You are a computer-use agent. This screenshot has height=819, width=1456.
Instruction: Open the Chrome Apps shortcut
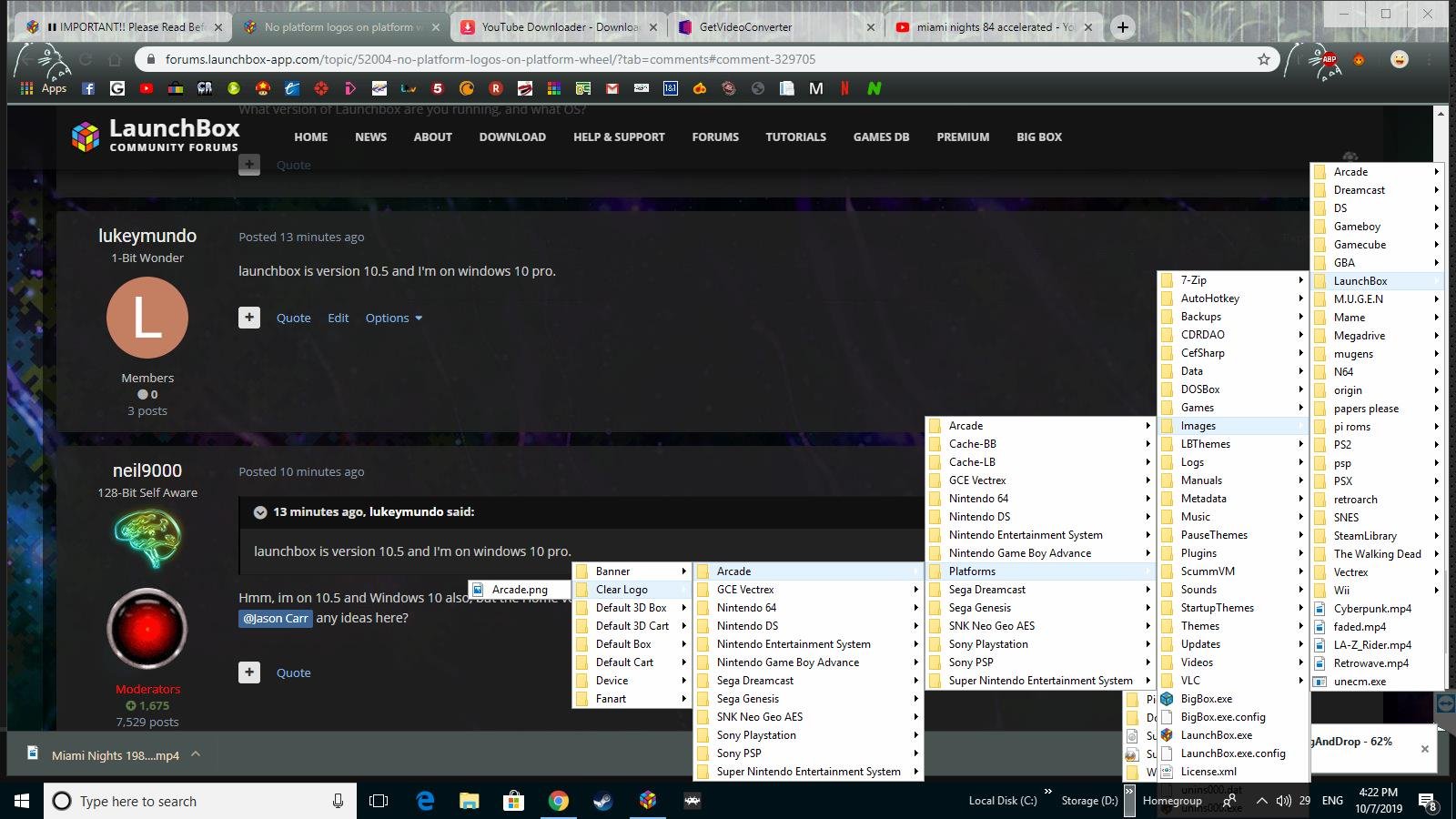(44, 88)
